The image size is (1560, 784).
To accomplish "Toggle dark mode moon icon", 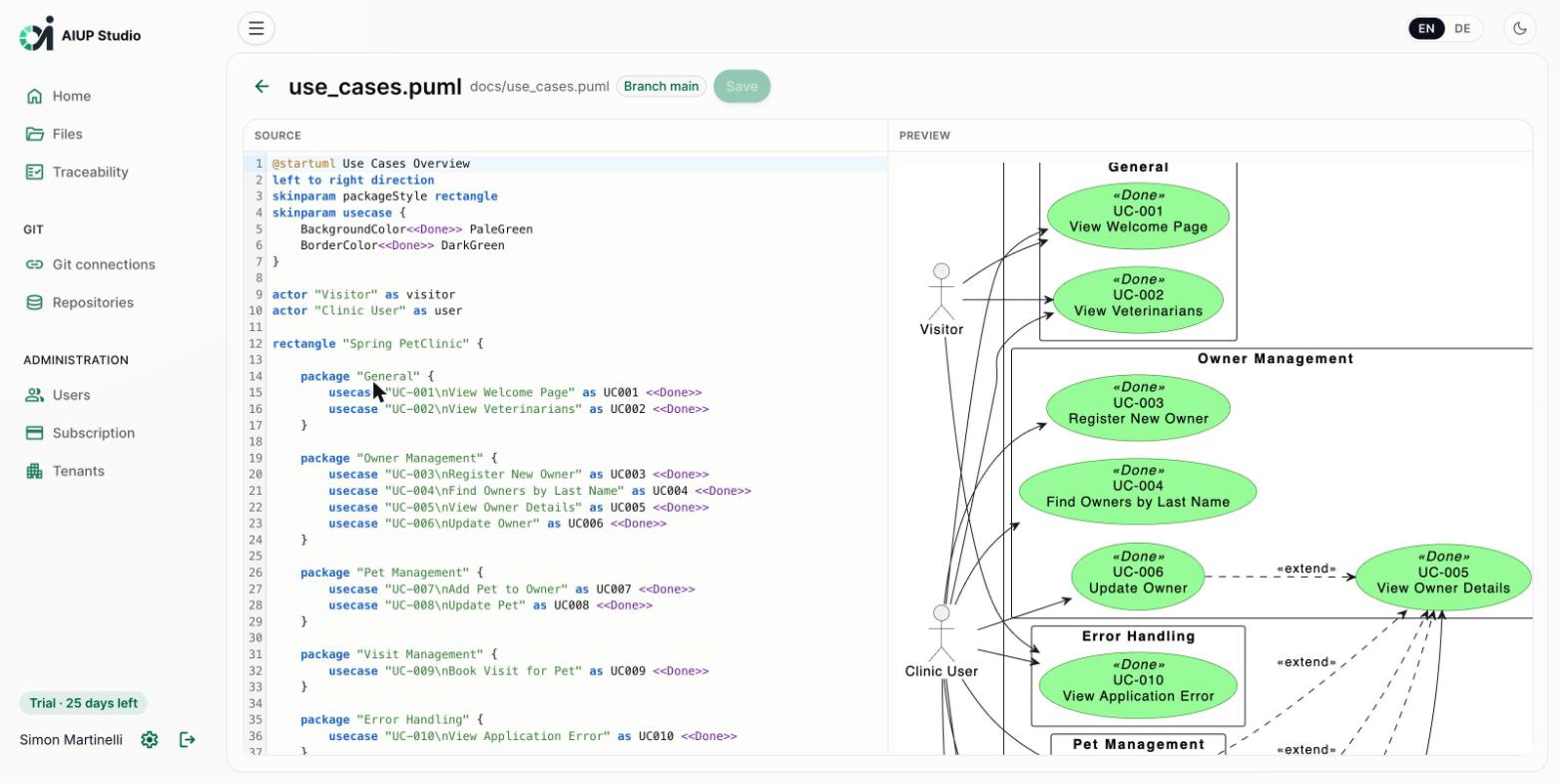I will [x=1520, y=29].
